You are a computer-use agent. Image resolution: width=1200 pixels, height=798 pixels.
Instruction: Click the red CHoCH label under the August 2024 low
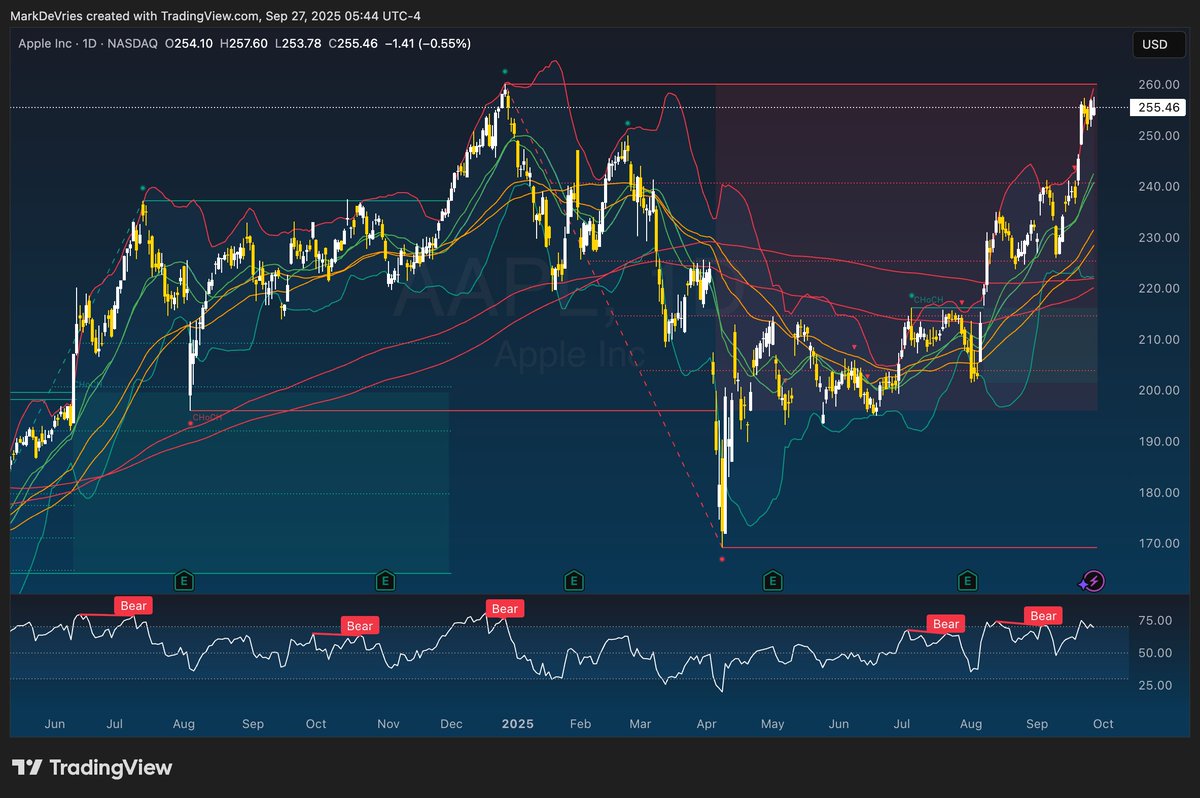207,417
